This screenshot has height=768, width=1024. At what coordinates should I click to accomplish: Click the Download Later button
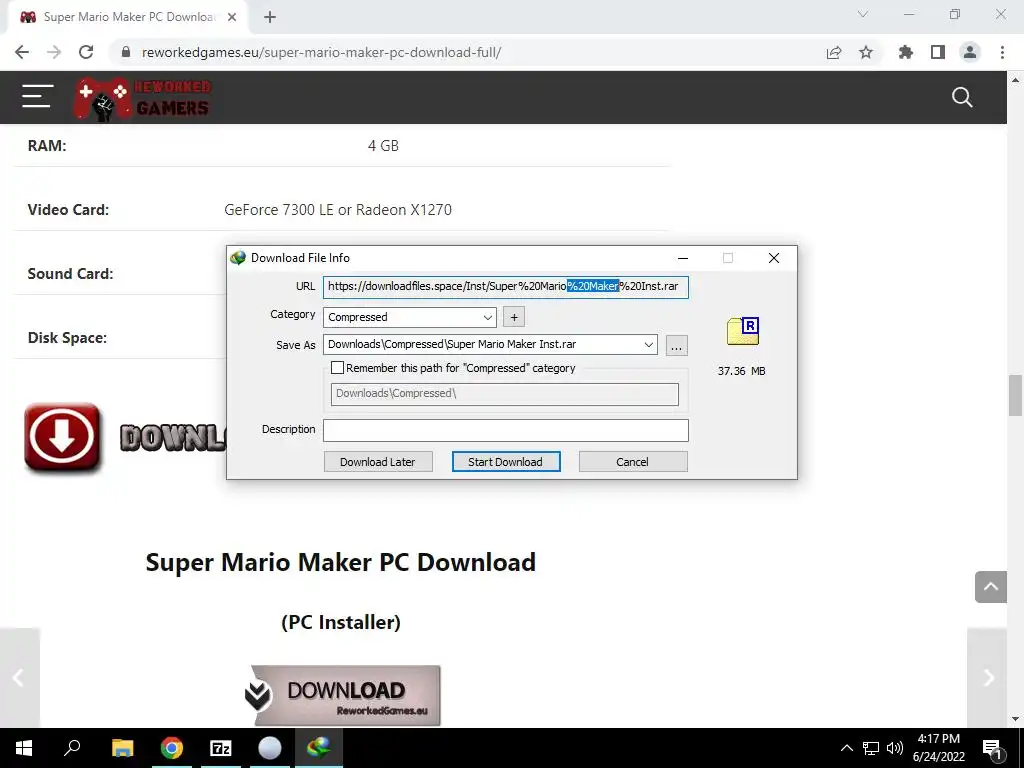(x=378, y=462)
